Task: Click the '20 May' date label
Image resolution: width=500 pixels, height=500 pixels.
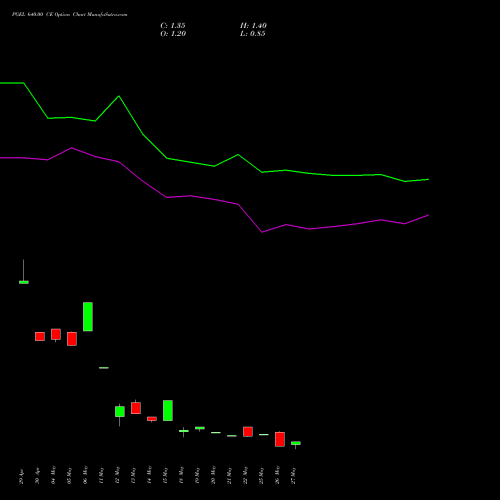Action: pyautogui.click(x=213, y=475)
